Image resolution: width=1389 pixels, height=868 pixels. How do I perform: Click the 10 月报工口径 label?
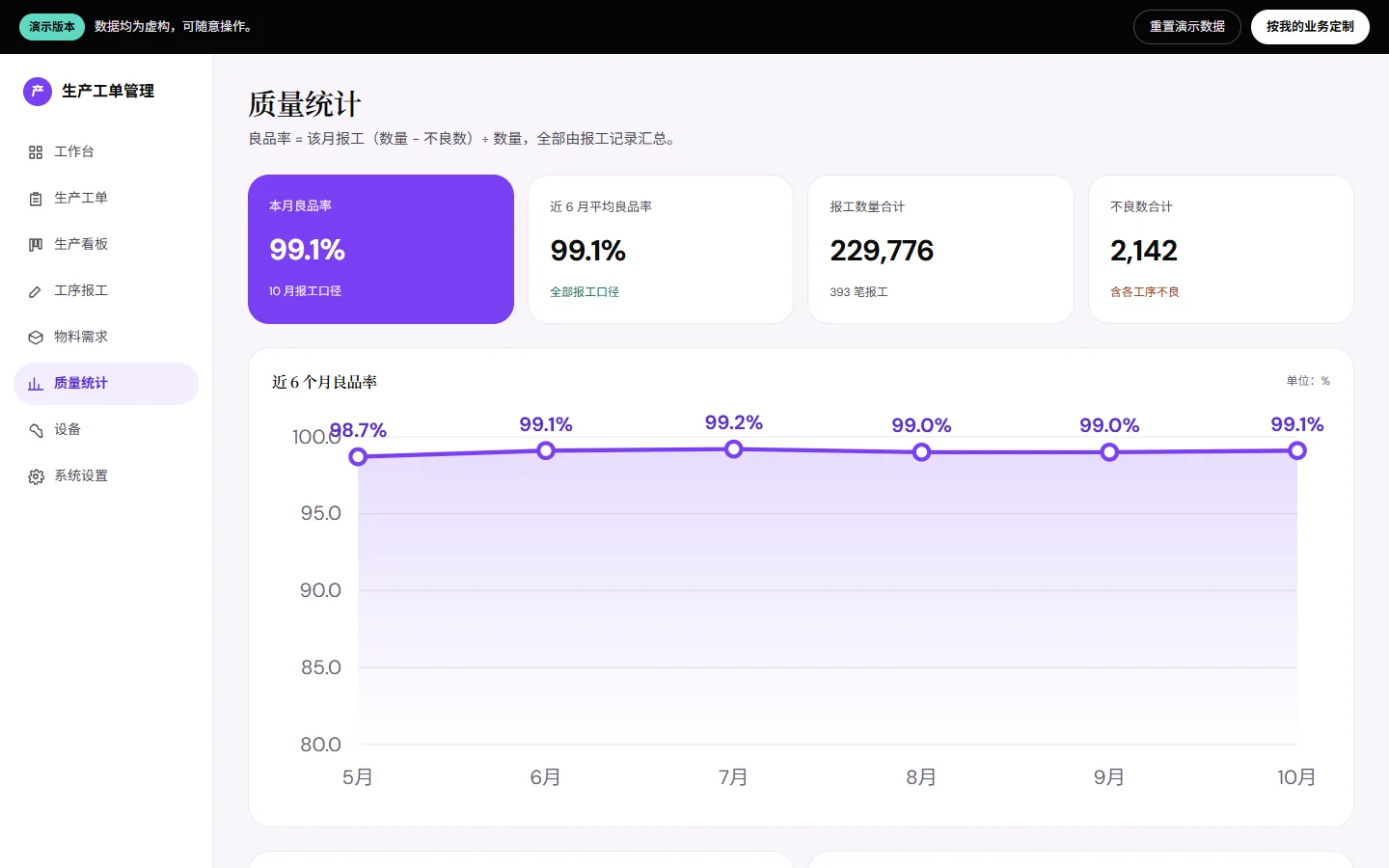coord(305,291)
